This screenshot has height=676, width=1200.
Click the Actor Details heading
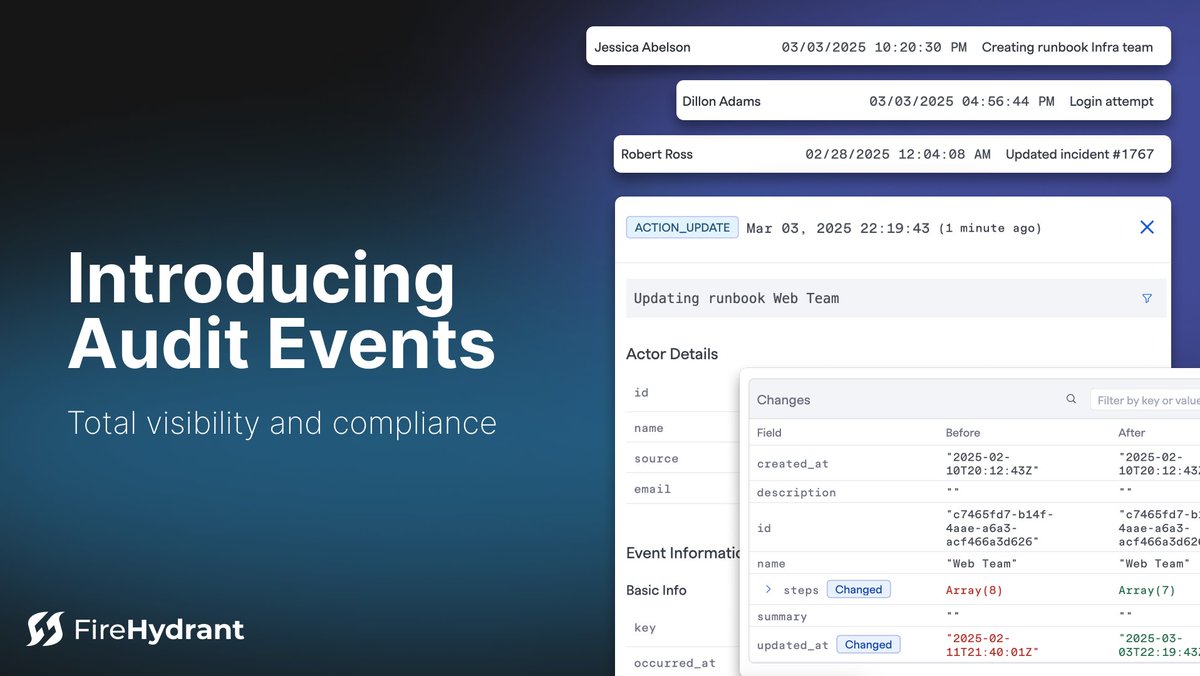672,354
